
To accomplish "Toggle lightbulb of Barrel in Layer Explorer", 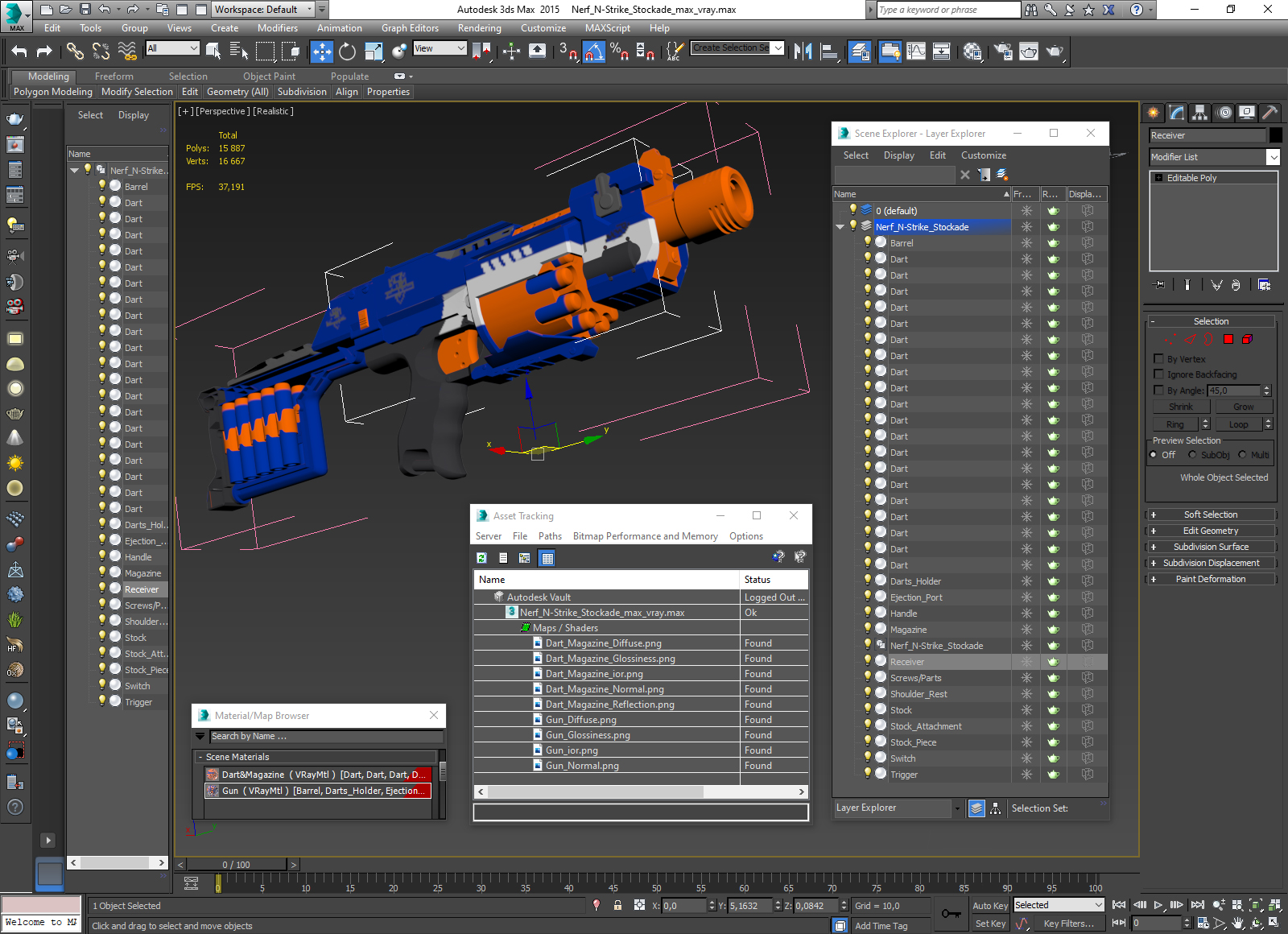I will pyautogui.click(x=868, y=242).
